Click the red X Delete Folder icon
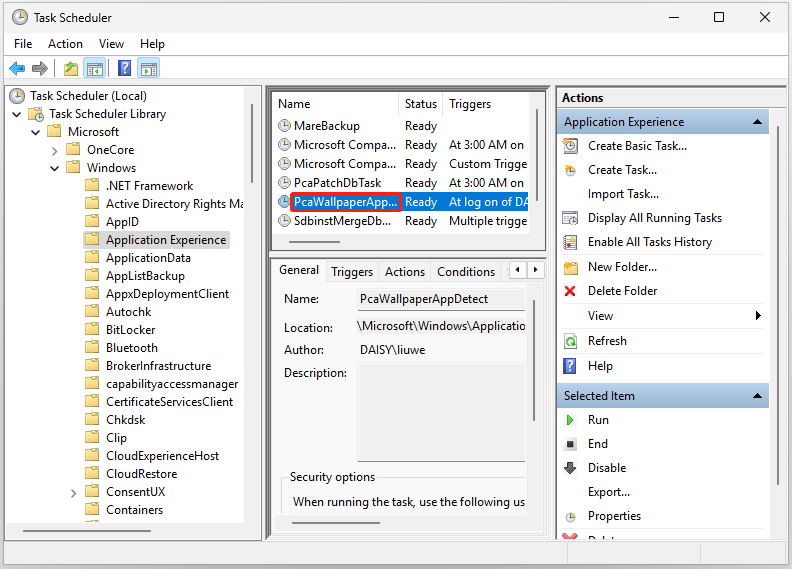Screen dimensions: 792x569 pyautogui.click(x=570, y=291)
